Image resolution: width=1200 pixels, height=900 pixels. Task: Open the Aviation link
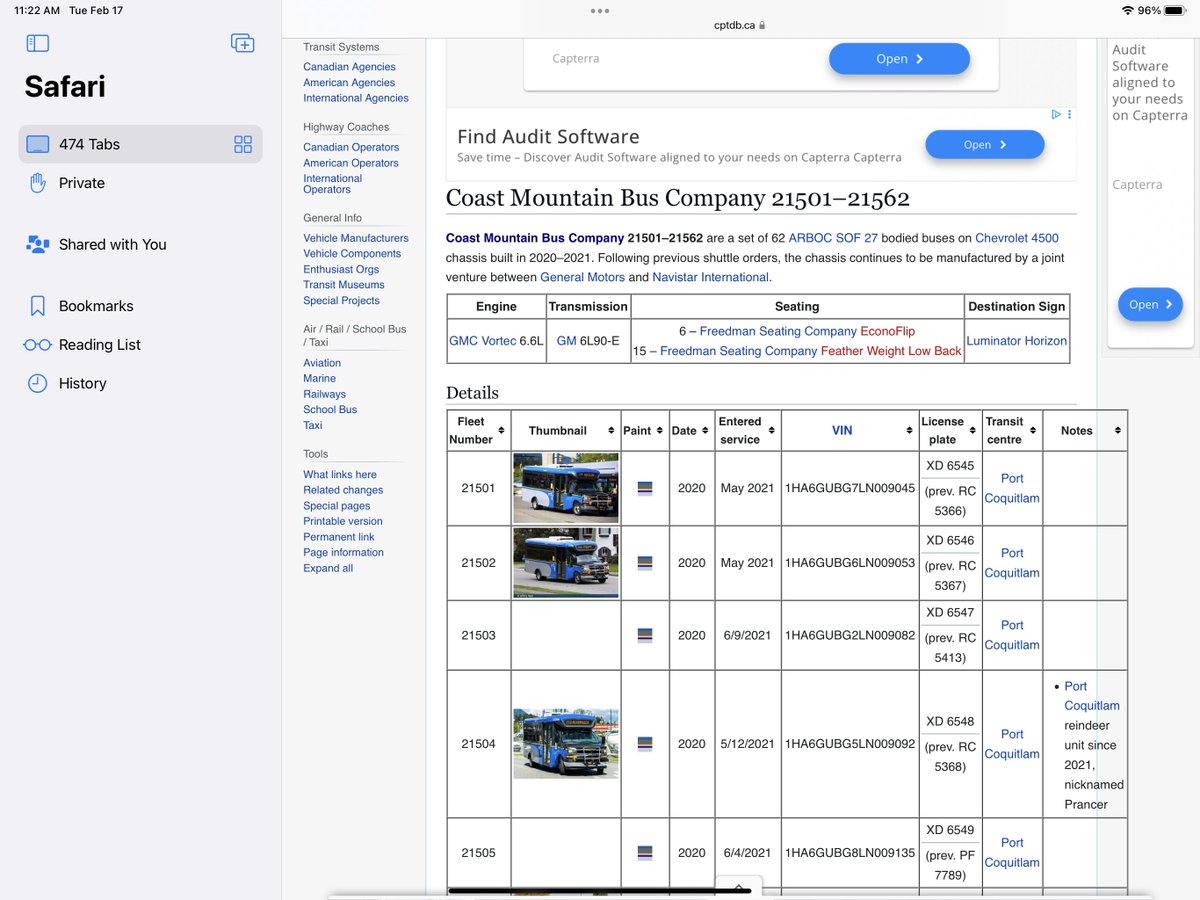pyautogui.click(x=322, y=363)
